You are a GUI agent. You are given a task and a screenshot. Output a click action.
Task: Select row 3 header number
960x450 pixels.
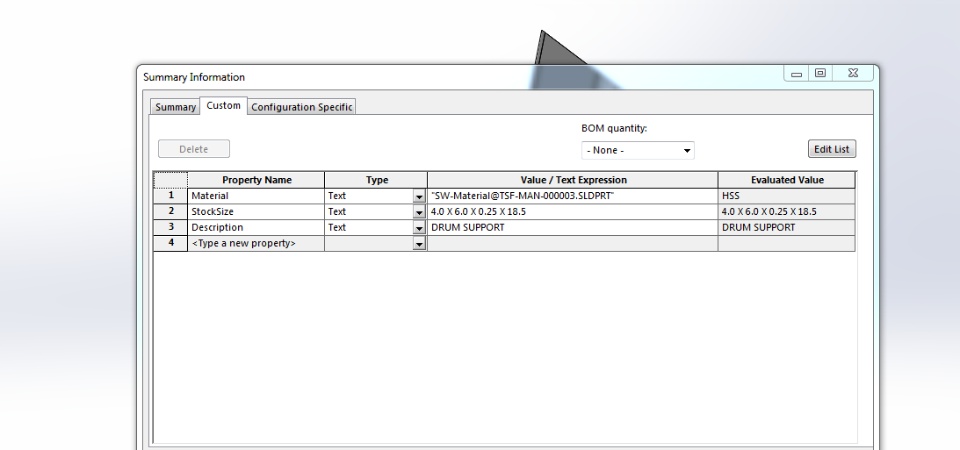[171, 227]
